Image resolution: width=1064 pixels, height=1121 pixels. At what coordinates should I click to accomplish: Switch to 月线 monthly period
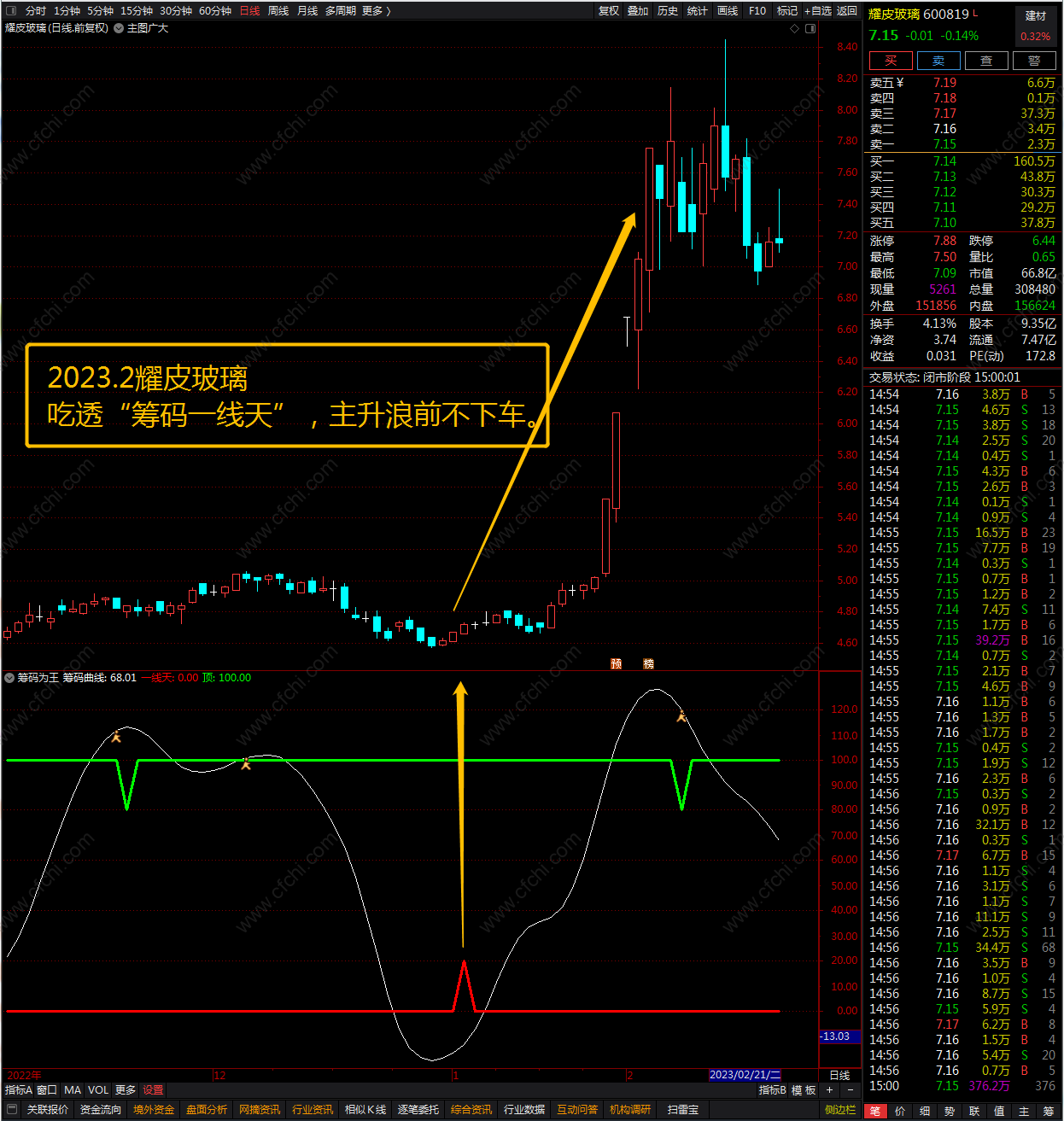pos(307,11)
